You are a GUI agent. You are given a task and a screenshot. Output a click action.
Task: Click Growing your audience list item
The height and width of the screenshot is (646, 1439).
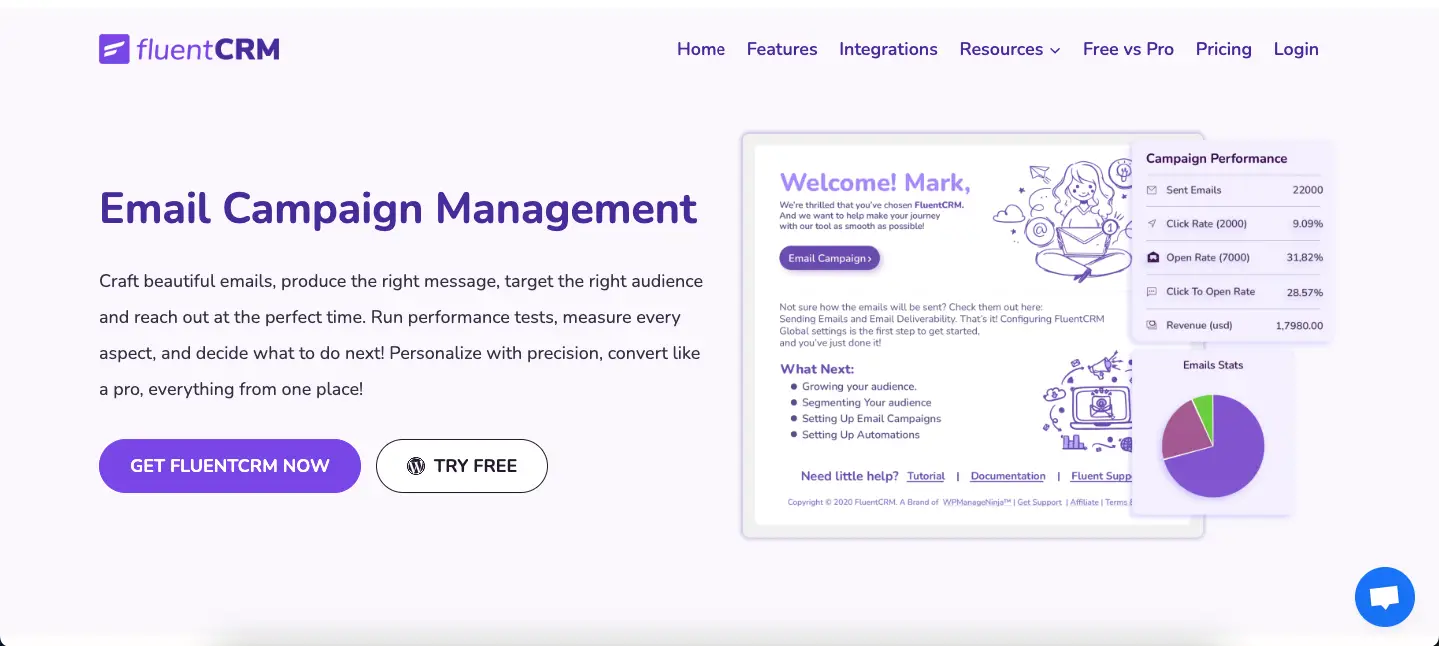[859, 386]
